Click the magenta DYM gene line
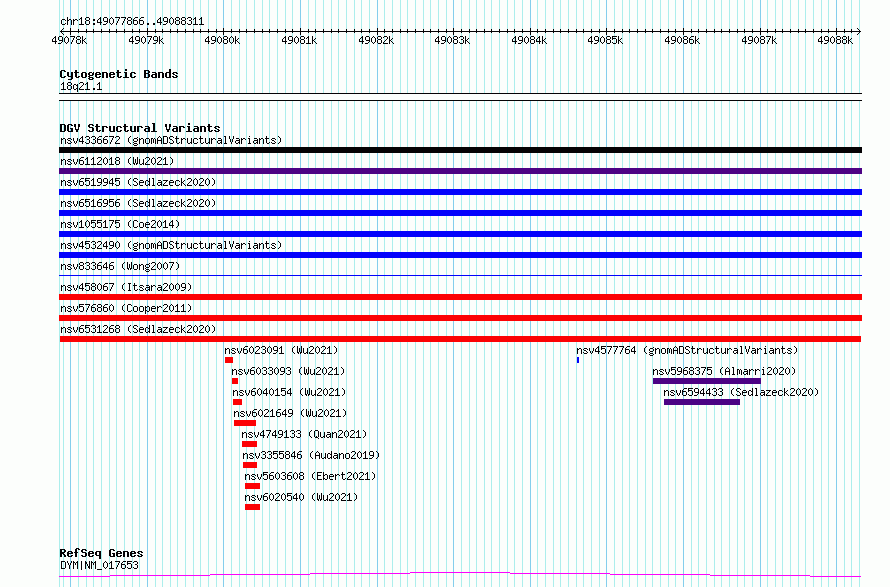Image resolution: width=890 pixels, height=587 pixels. point(460,575)
